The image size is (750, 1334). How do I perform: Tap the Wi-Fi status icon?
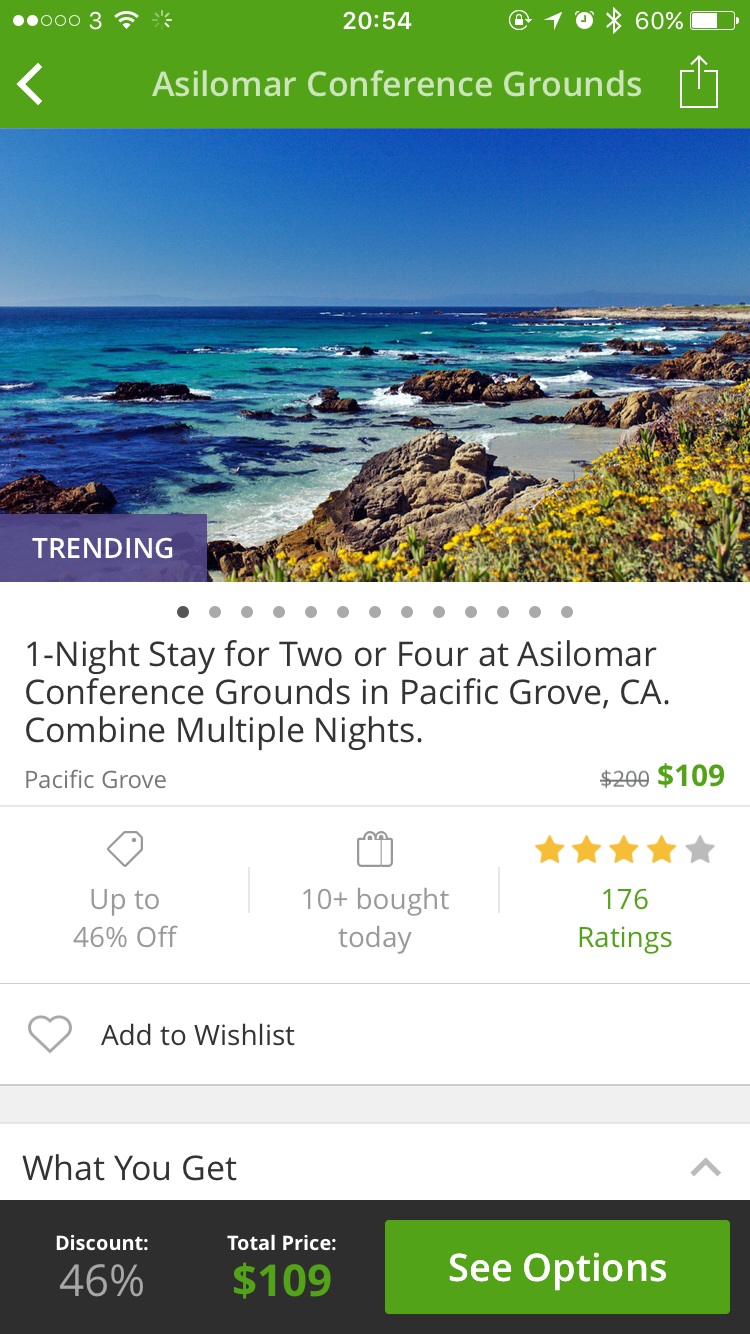coord(126,20)
